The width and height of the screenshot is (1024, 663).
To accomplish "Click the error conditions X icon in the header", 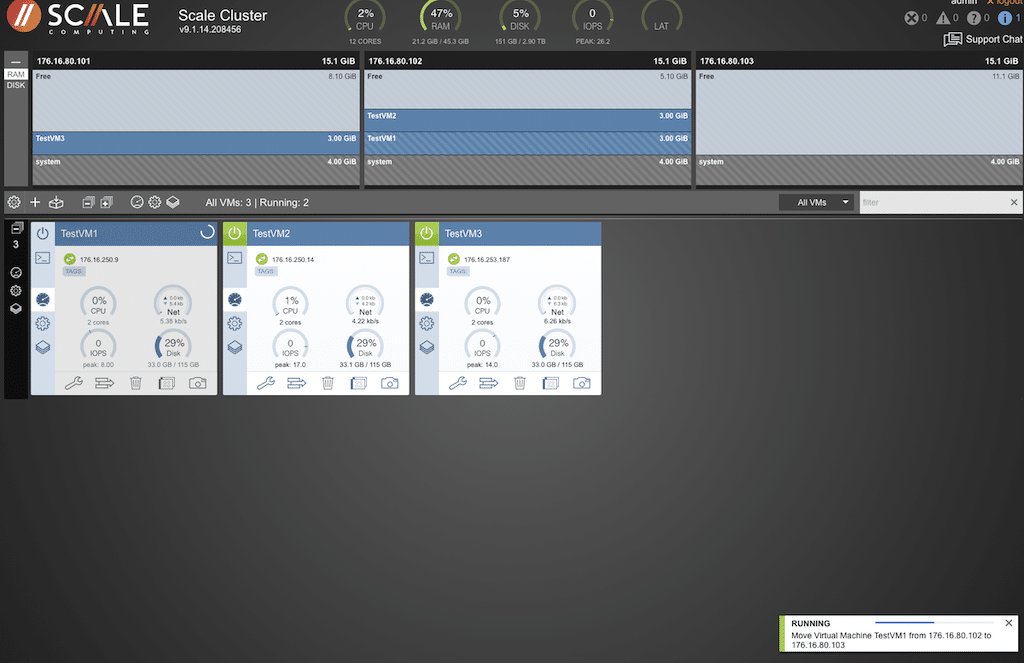I will [912, 18].
